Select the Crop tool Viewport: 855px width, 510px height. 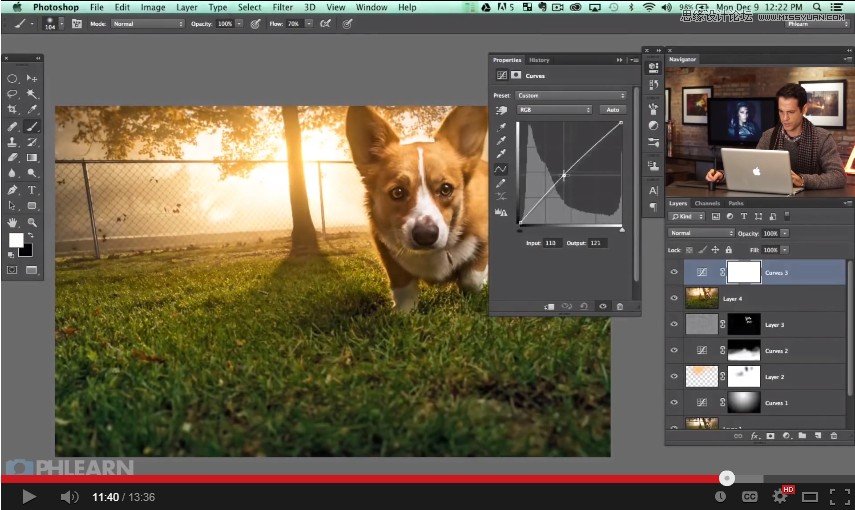pyautogui.click(x=13, y=110)
